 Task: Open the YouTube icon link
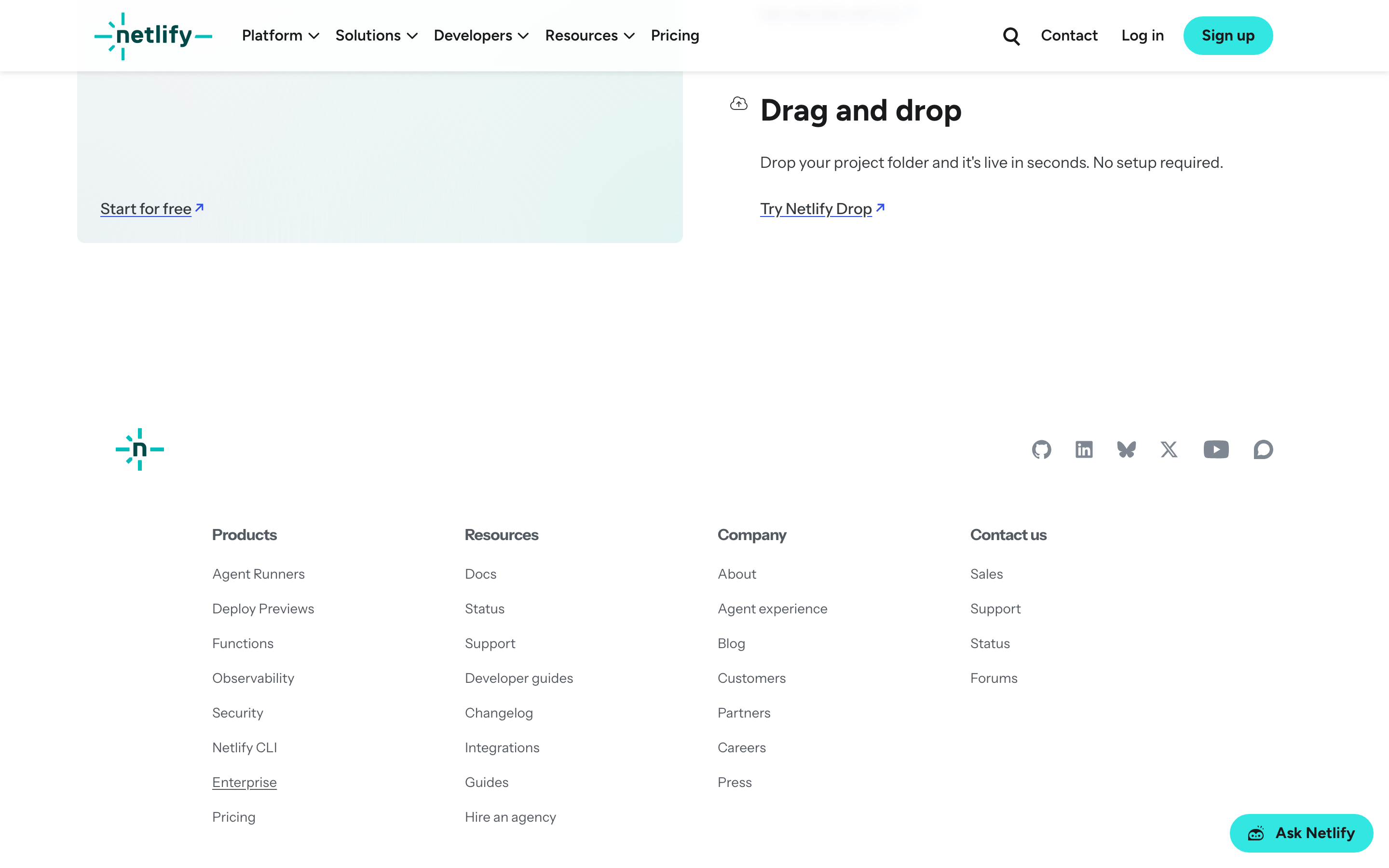[x=1216, y=449]
